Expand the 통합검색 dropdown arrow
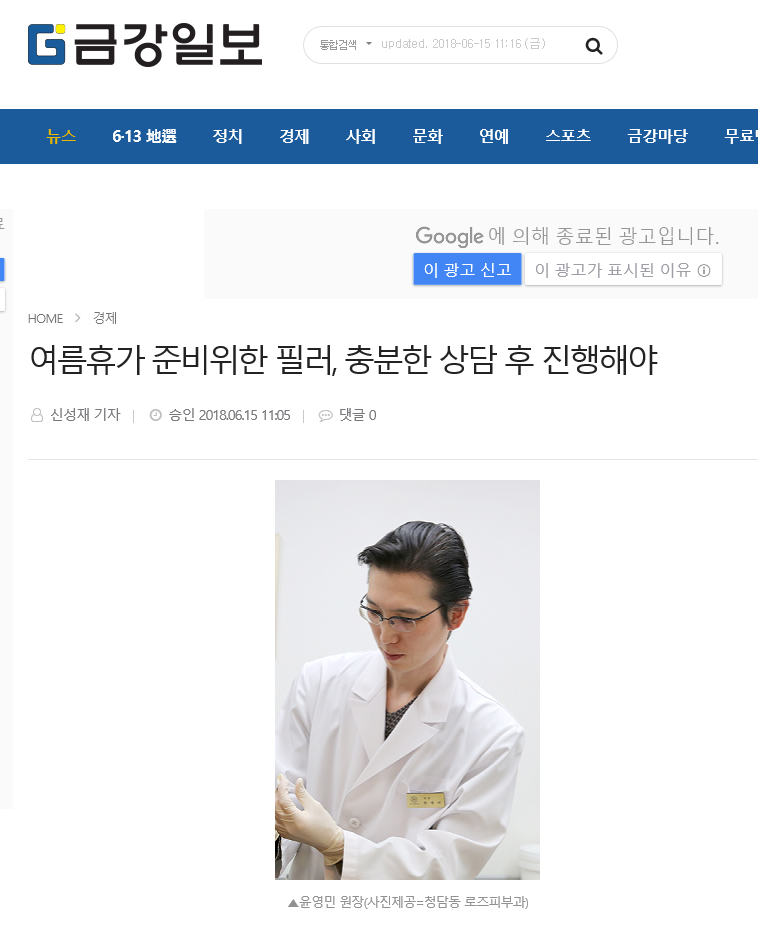Viewport: 758px width, 926px height. point(369,44)
